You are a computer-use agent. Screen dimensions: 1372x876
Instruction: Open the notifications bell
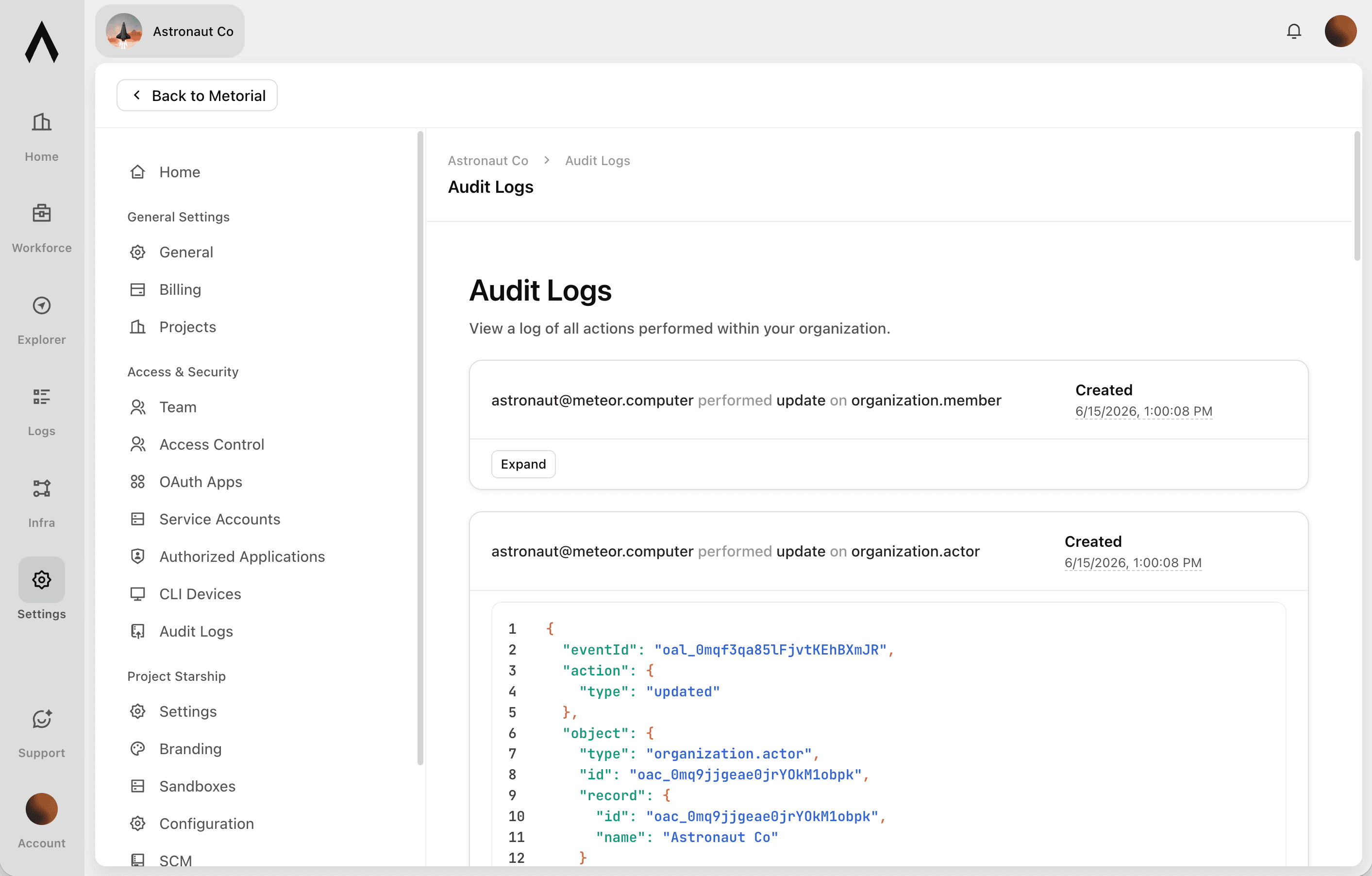1294,31
